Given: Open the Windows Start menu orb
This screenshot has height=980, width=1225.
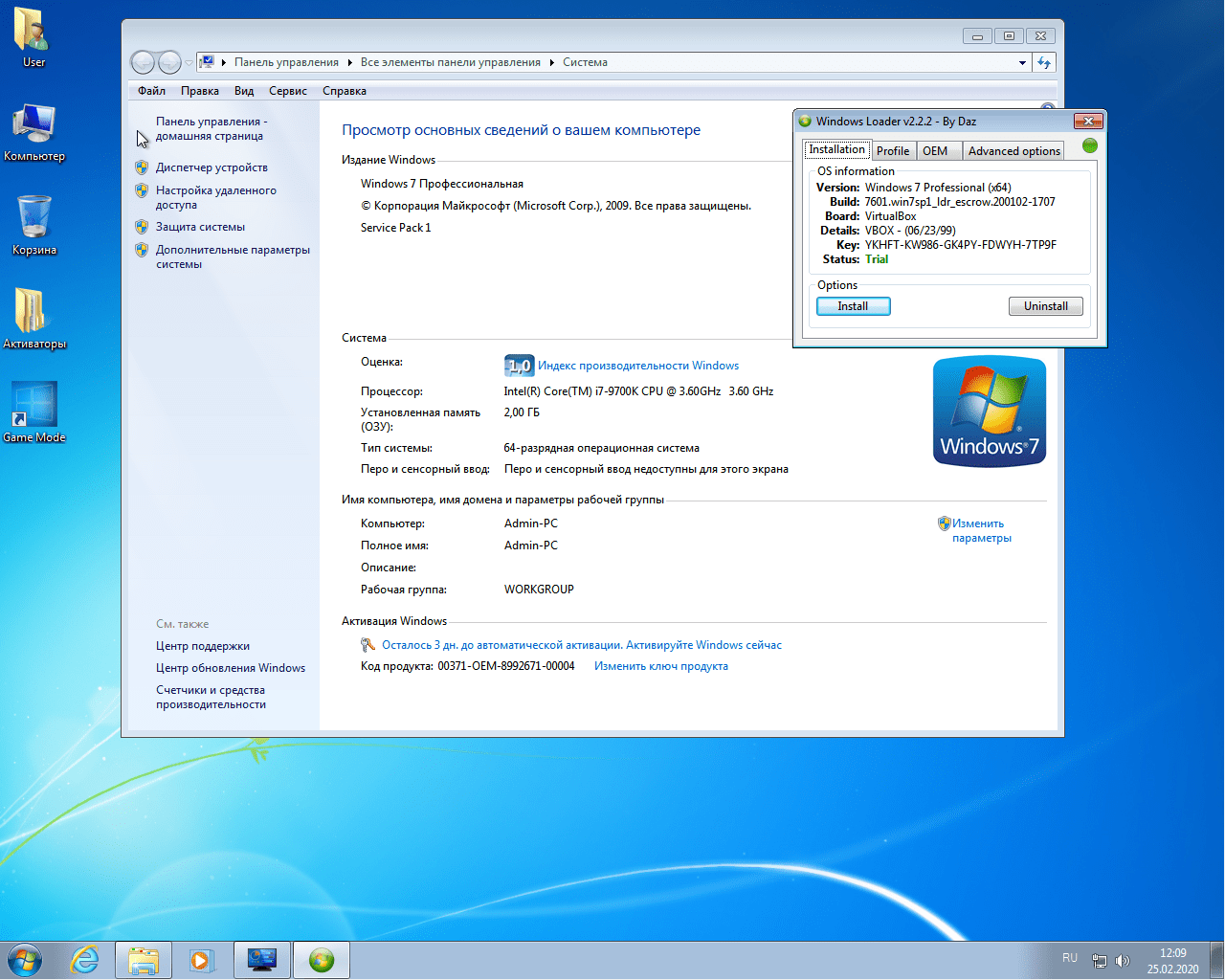Looking at the screenshot, I should [24, 960].
